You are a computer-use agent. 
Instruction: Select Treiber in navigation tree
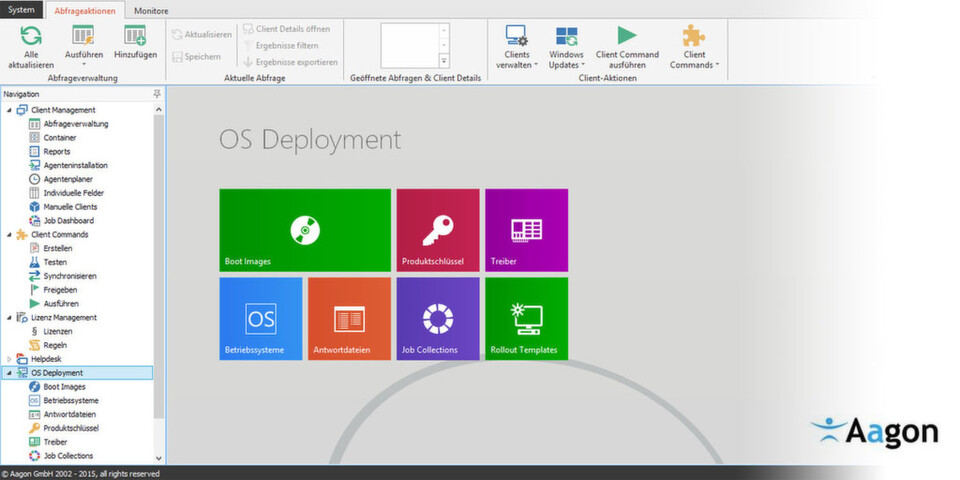[55, 442]
